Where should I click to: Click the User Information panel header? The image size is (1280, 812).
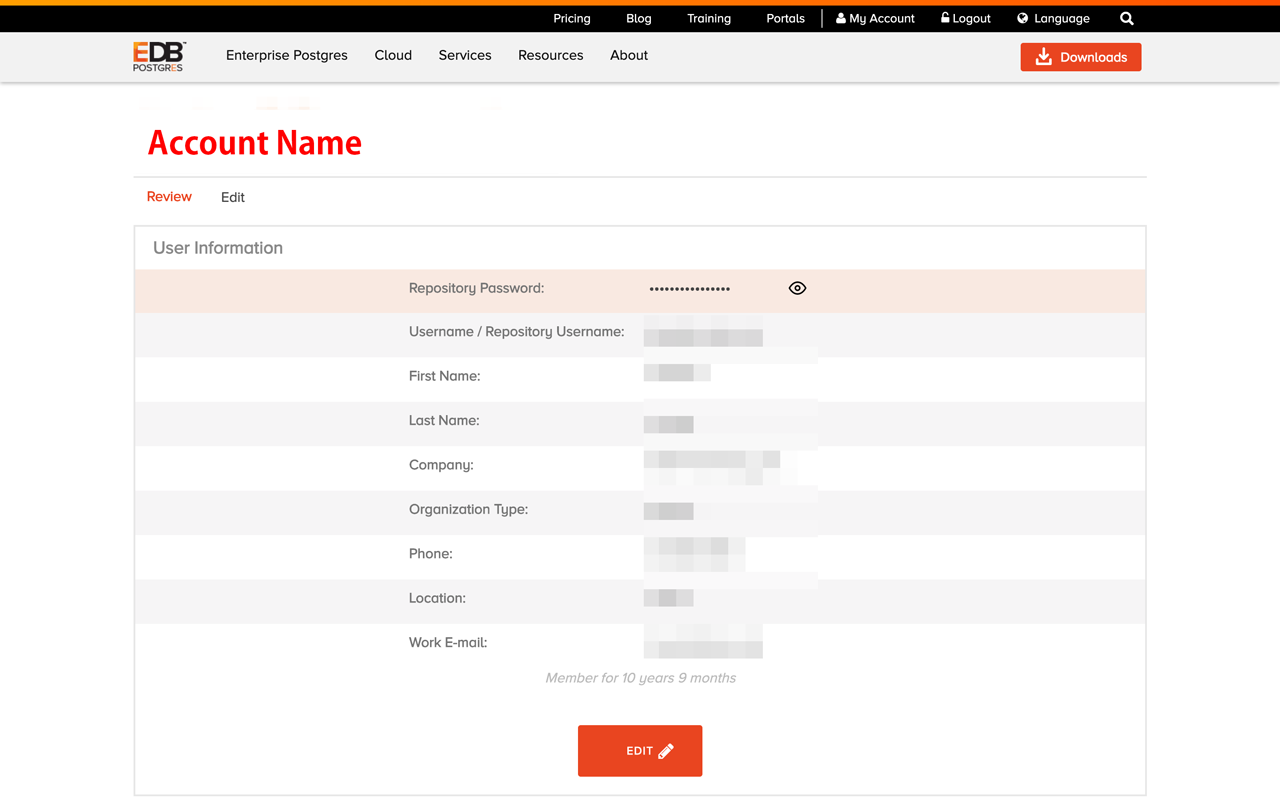[640, 248]
